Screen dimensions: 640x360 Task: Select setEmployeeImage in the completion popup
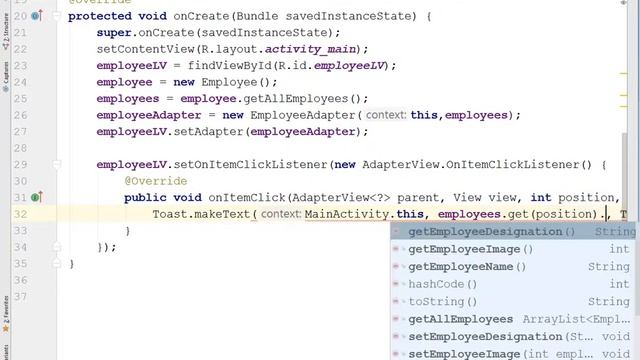click(x=513, y=353)
